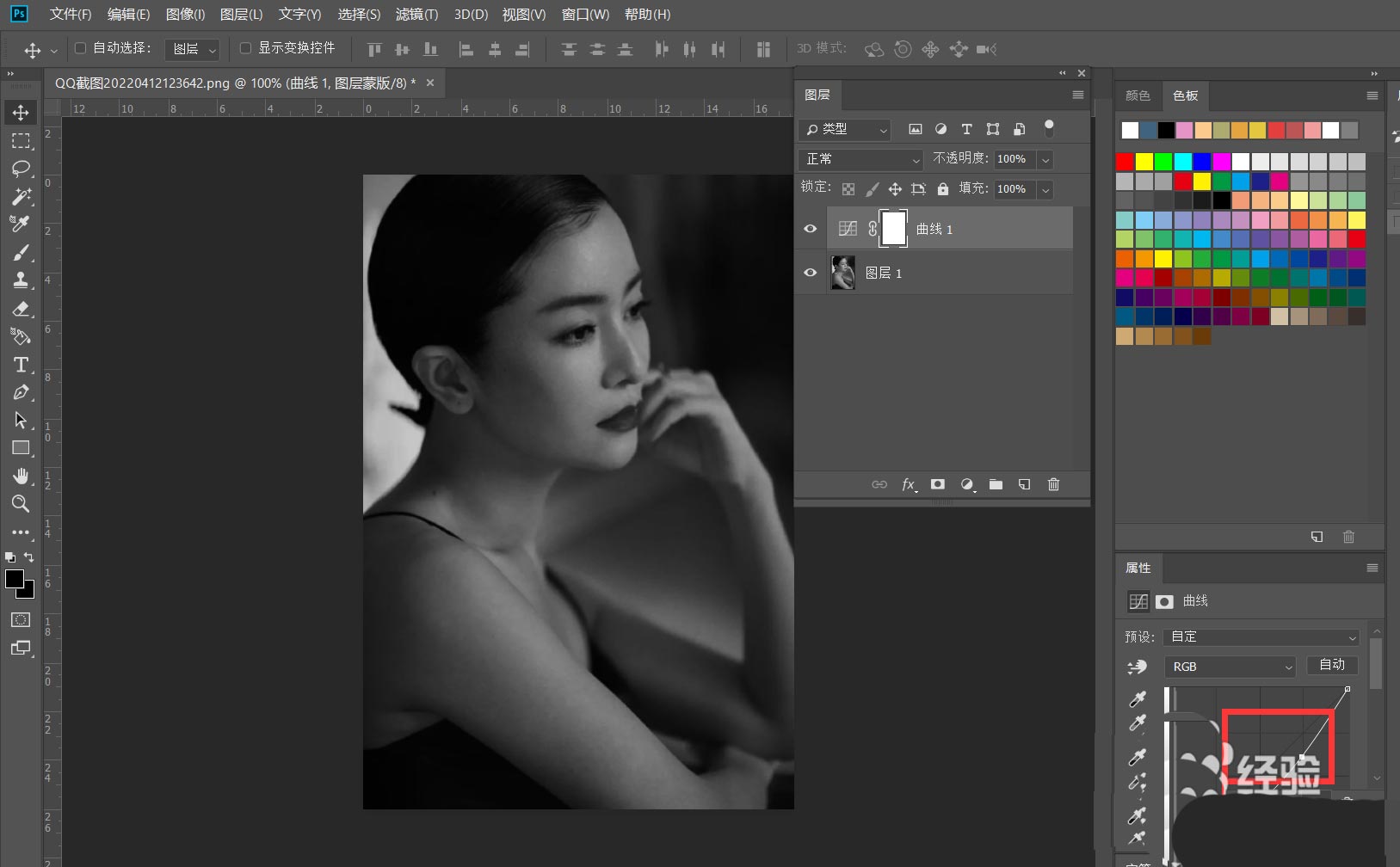This screenshot has width=1400, height=867.
Task: Open the 预设 自定 preset dropdown
Action: pyautogui.click(x=1261, y=636)
